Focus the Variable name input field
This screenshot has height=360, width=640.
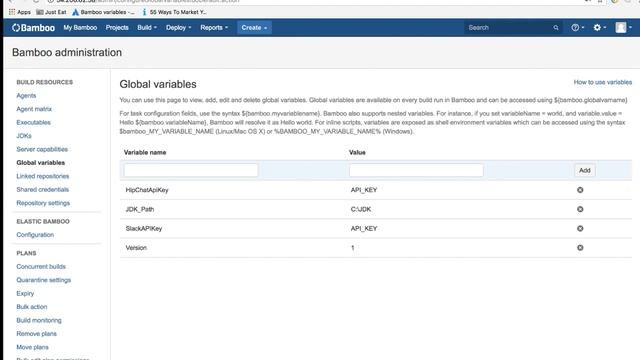191,170
